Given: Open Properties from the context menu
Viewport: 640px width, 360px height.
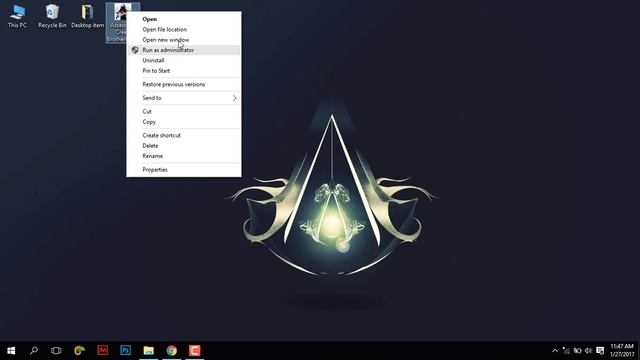Looking at the screenshot, I should pyautogui.click(x=183, y=170).
